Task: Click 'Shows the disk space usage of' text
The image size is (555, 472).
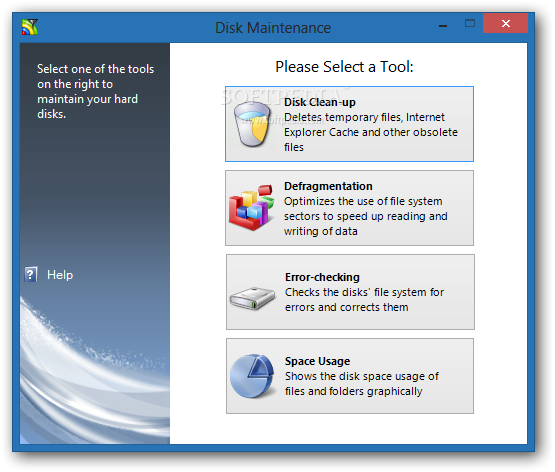Action: (362, 376)
